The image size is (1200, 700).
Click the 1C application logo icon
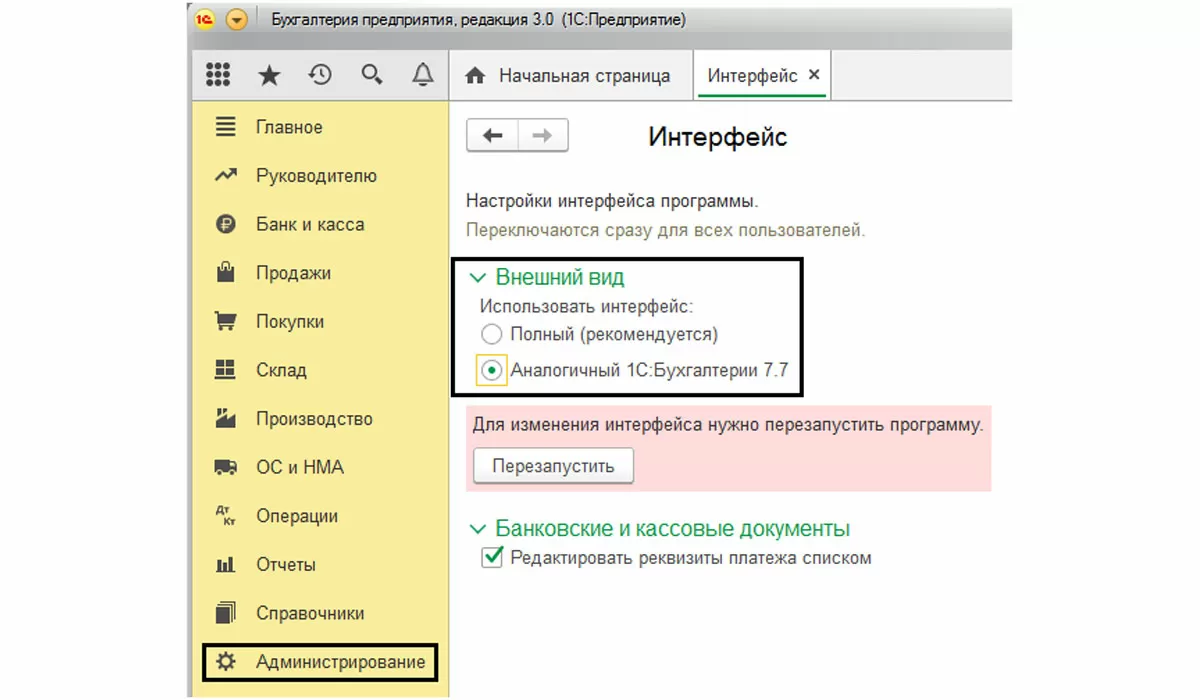(205, 20)
